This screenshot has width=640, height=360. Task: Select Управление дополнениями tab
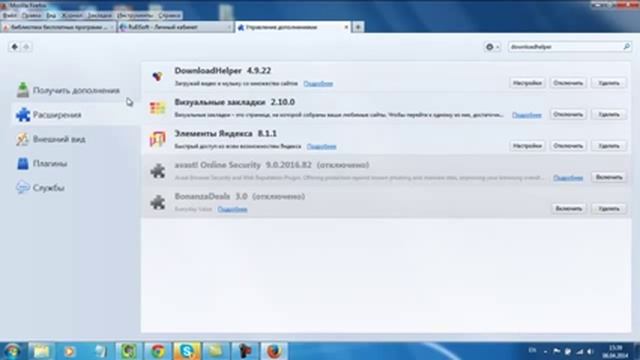[x=292, y=27]
